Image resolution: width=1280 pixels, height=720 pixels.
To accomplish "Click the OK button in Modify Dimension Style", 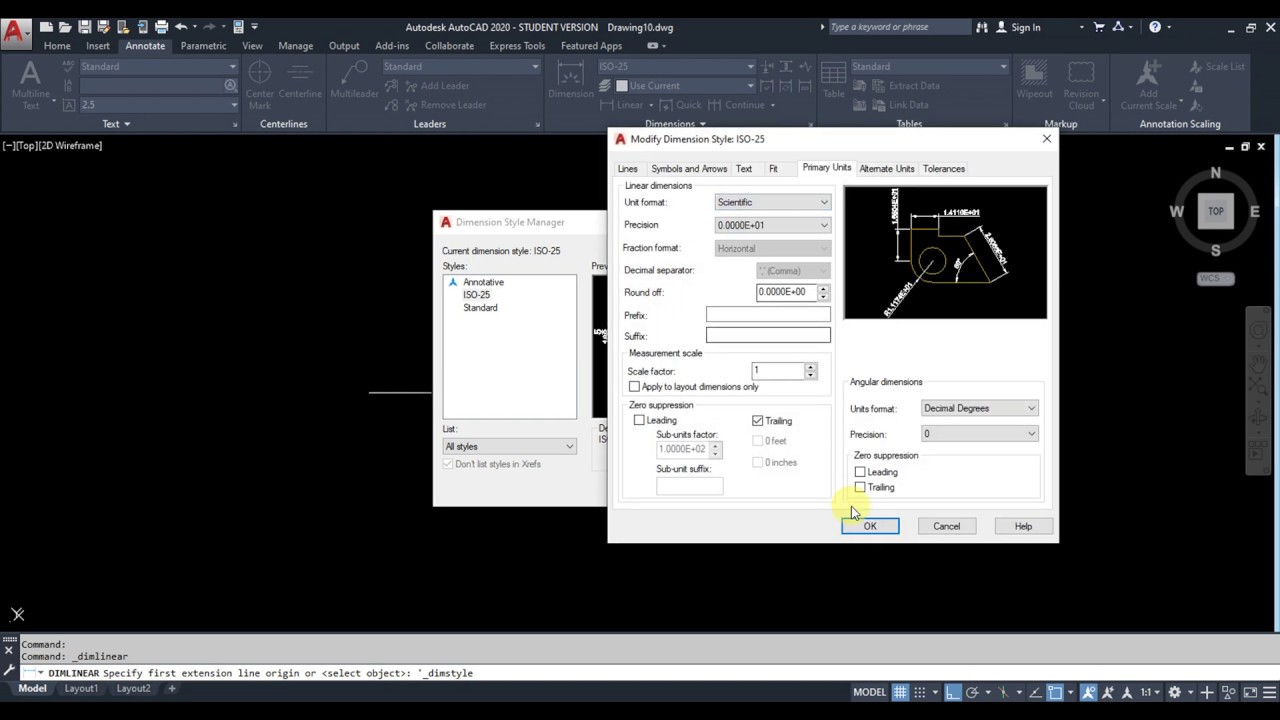I will click(870, 527).
